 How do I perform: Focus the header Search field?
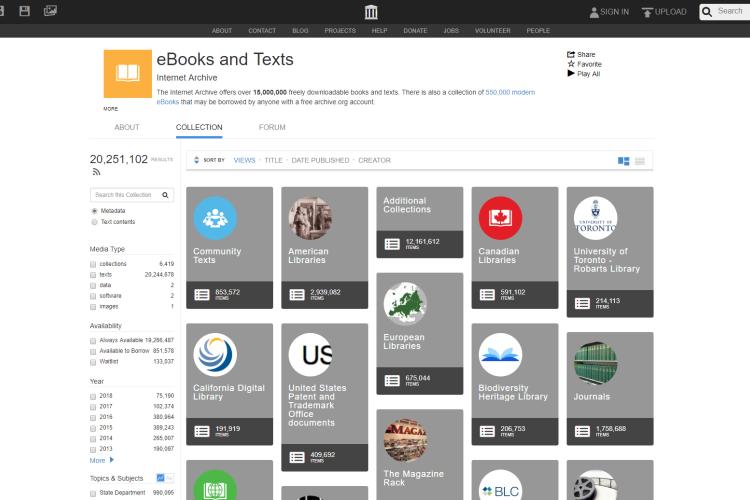click(x=730, y=11)
